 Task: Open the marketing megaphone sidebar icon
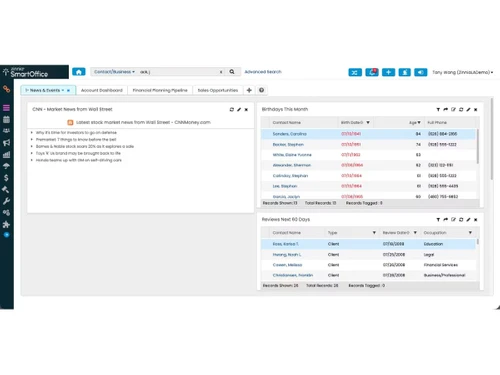pos(6,143)
